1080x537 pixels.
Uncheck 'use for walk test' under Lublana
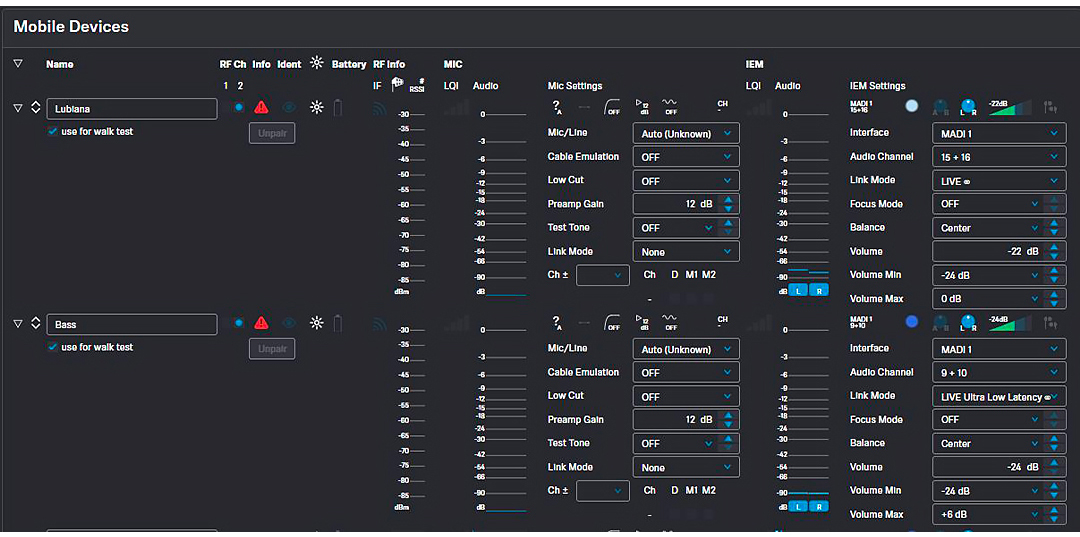pyautogui.click(x=53, y=132)
